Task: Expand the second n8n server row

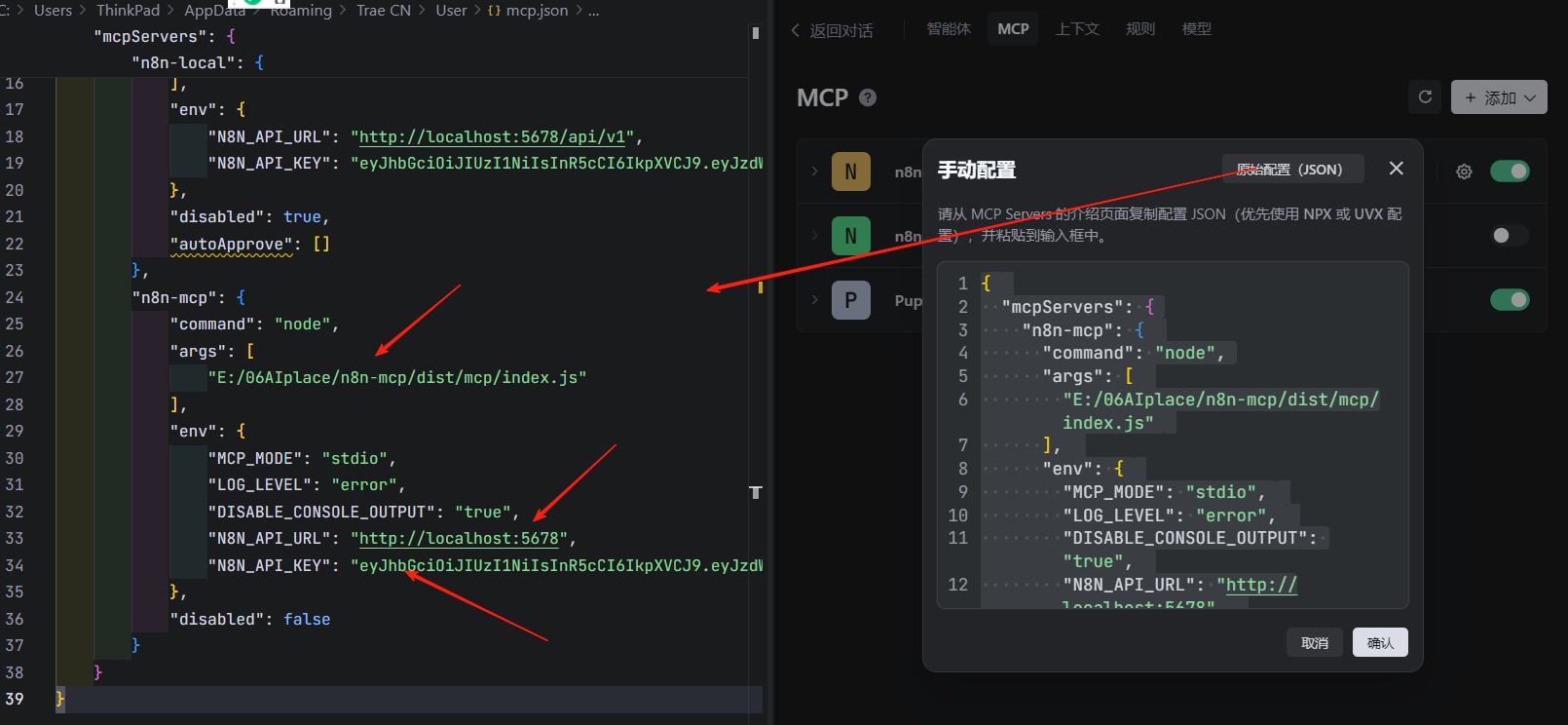Action: pyautogui.click(x=814, y=236)
